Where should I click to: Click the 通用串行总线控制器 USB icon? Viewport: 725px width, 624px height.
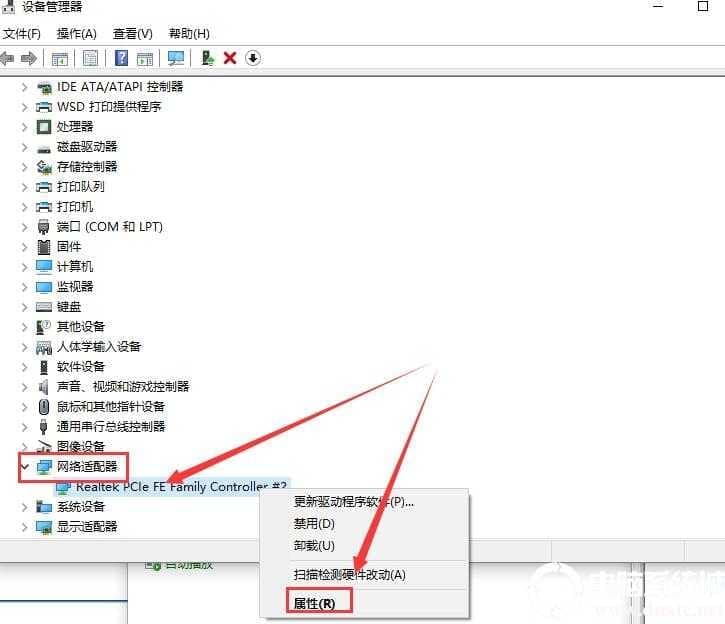pos(43,427)
